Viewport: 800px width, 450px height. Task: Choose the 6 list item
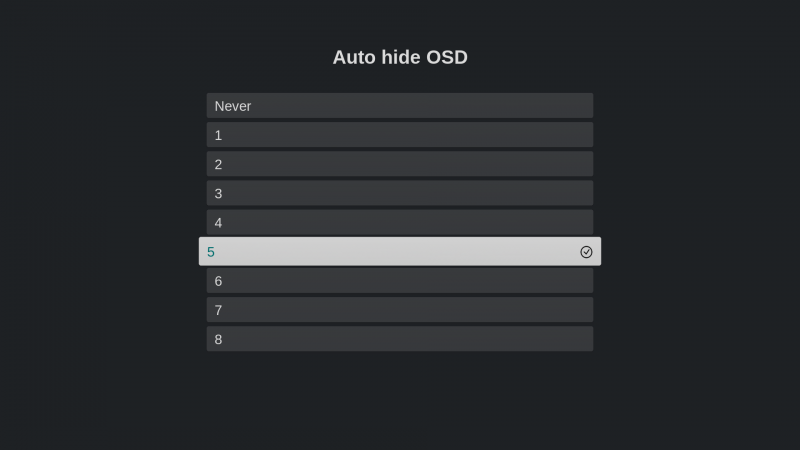(399, 281)
